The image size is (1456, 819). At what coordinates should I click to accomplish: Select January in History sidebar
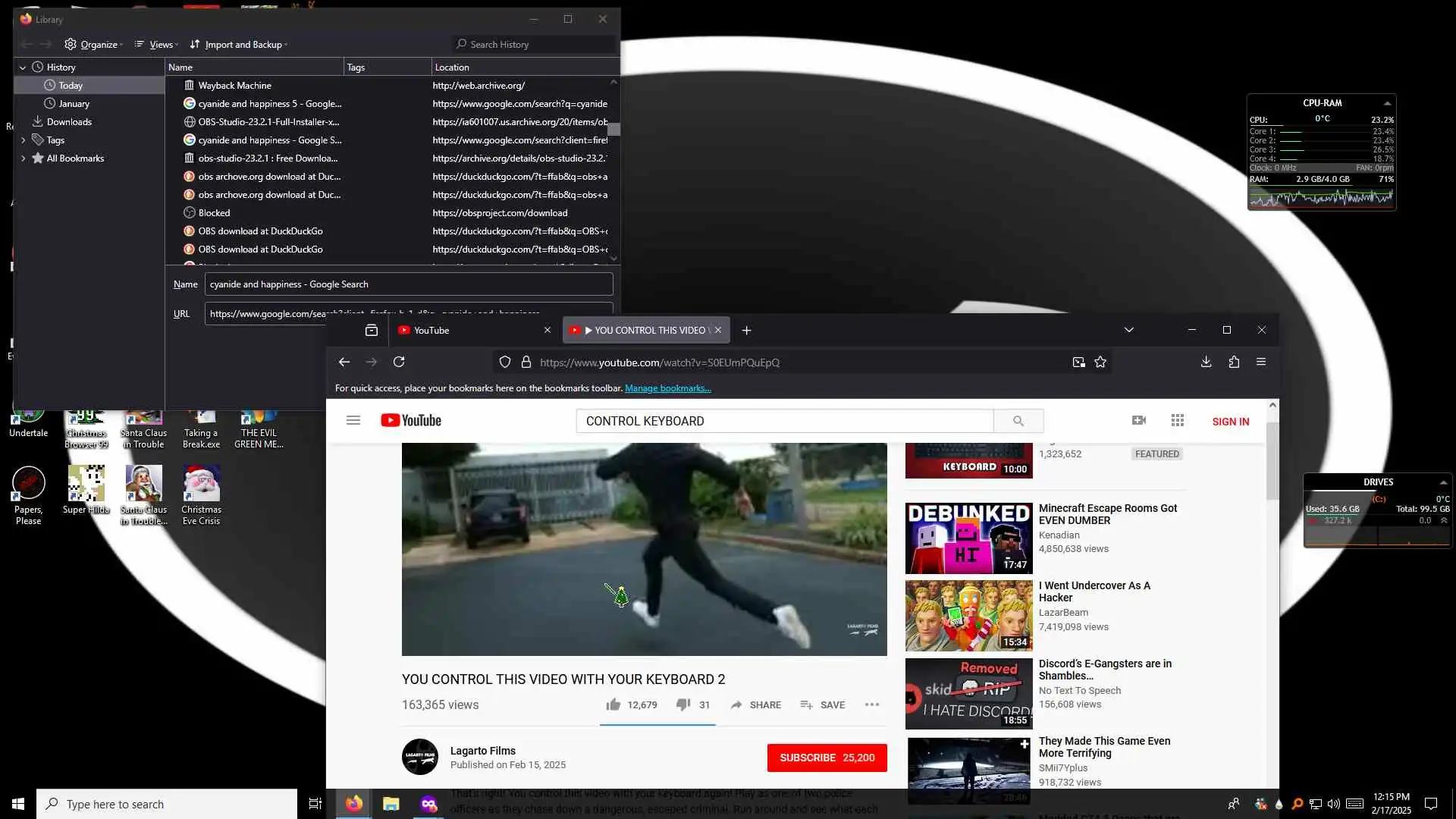tap(74, 104)
